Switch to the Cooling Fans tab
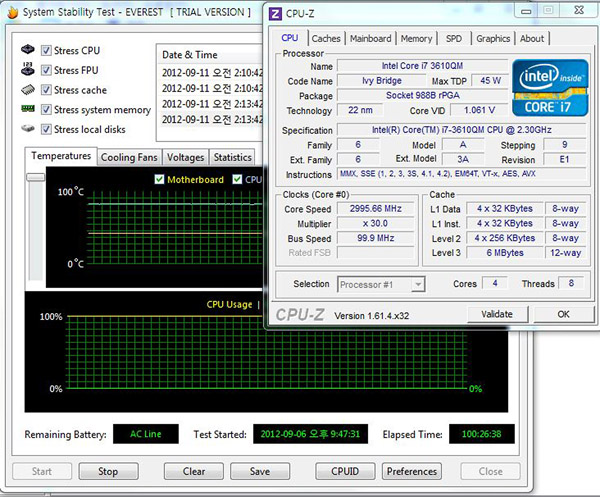The image size is (600, 497). 129,157
